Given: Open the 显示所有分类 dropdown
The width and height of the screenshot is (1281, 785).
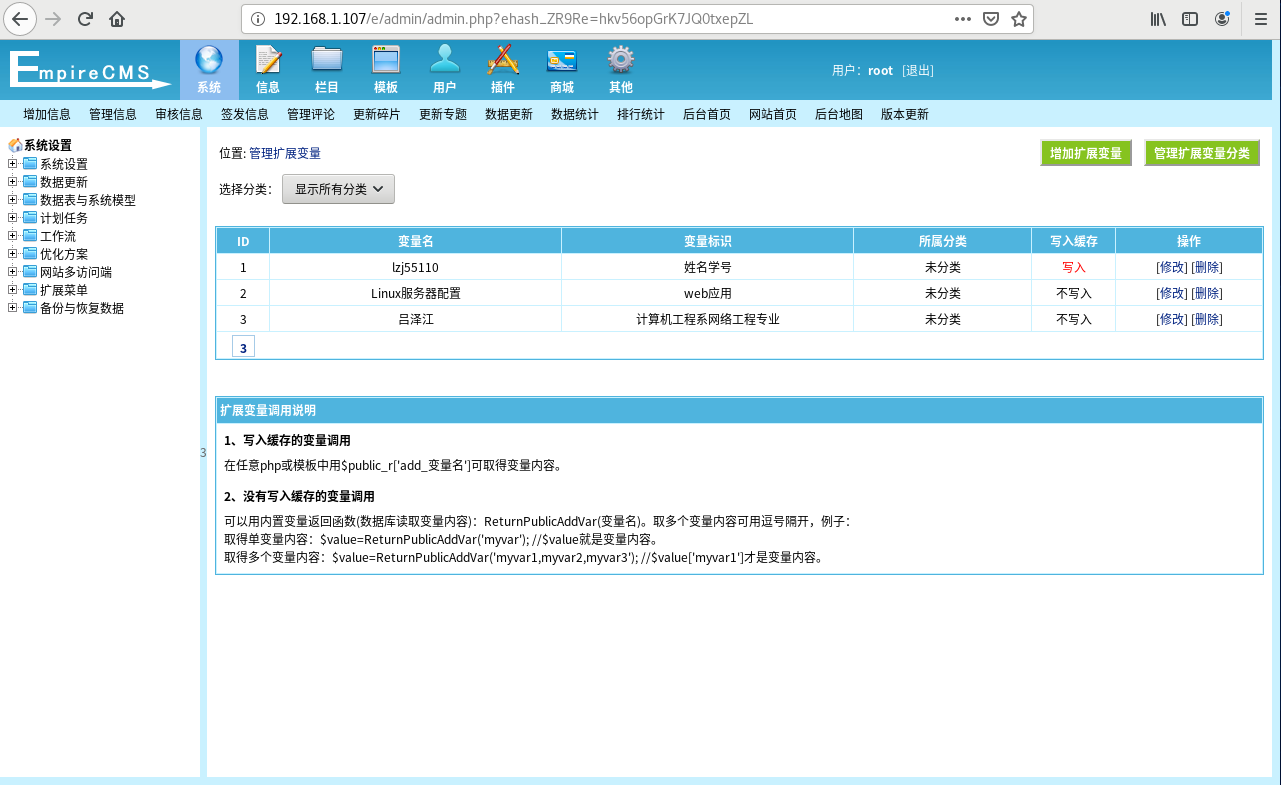Looking at the screenshot, I should coord(338,189).
